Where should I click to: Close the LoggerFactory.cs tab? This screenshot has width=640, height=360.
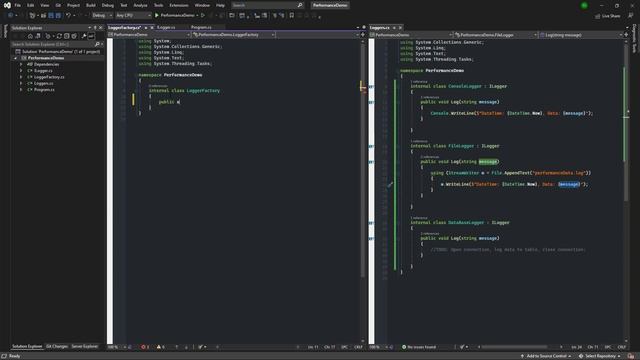point(152,28)
